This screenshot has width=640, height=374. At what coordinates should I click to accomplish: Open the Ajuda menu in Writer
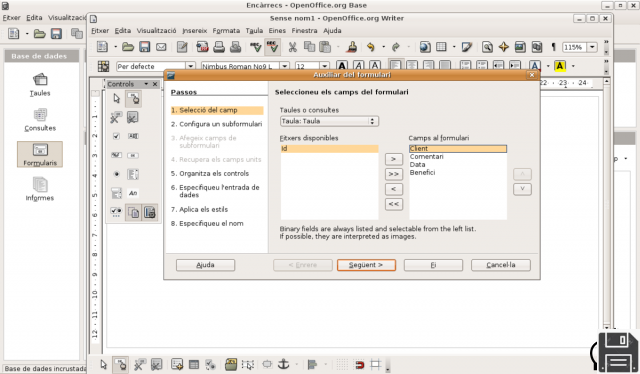click(332, 31)
